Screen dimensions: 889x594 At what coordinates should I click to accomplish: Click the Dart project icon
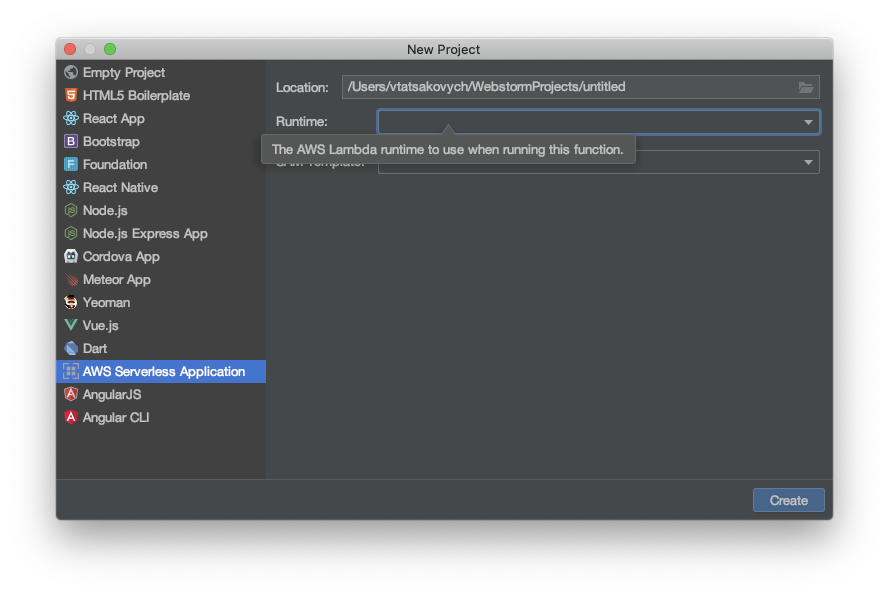click(x=70, y=348)
